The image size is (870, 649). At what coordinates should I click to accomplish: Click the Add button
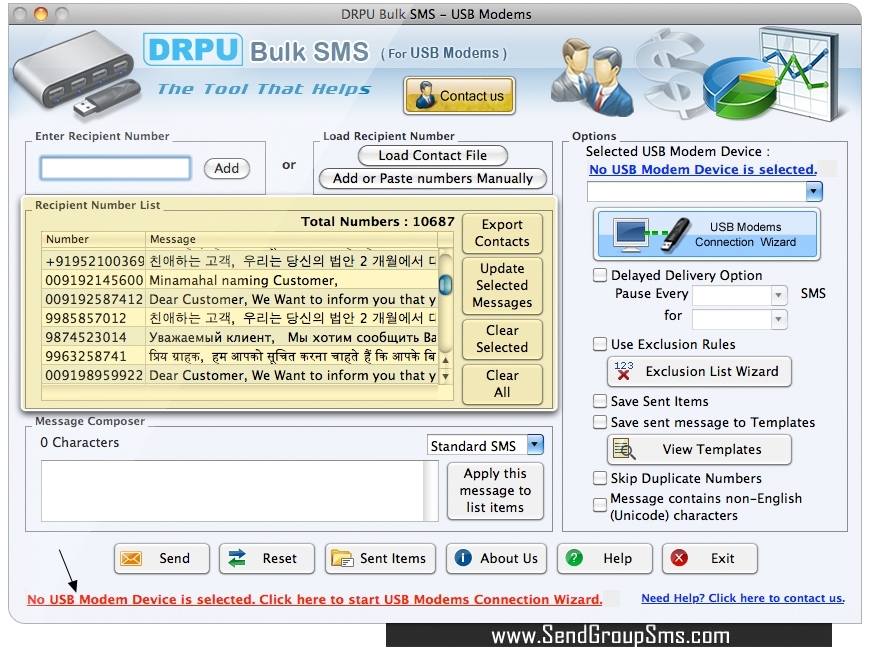pyautogui.click(x=227, y=168)
